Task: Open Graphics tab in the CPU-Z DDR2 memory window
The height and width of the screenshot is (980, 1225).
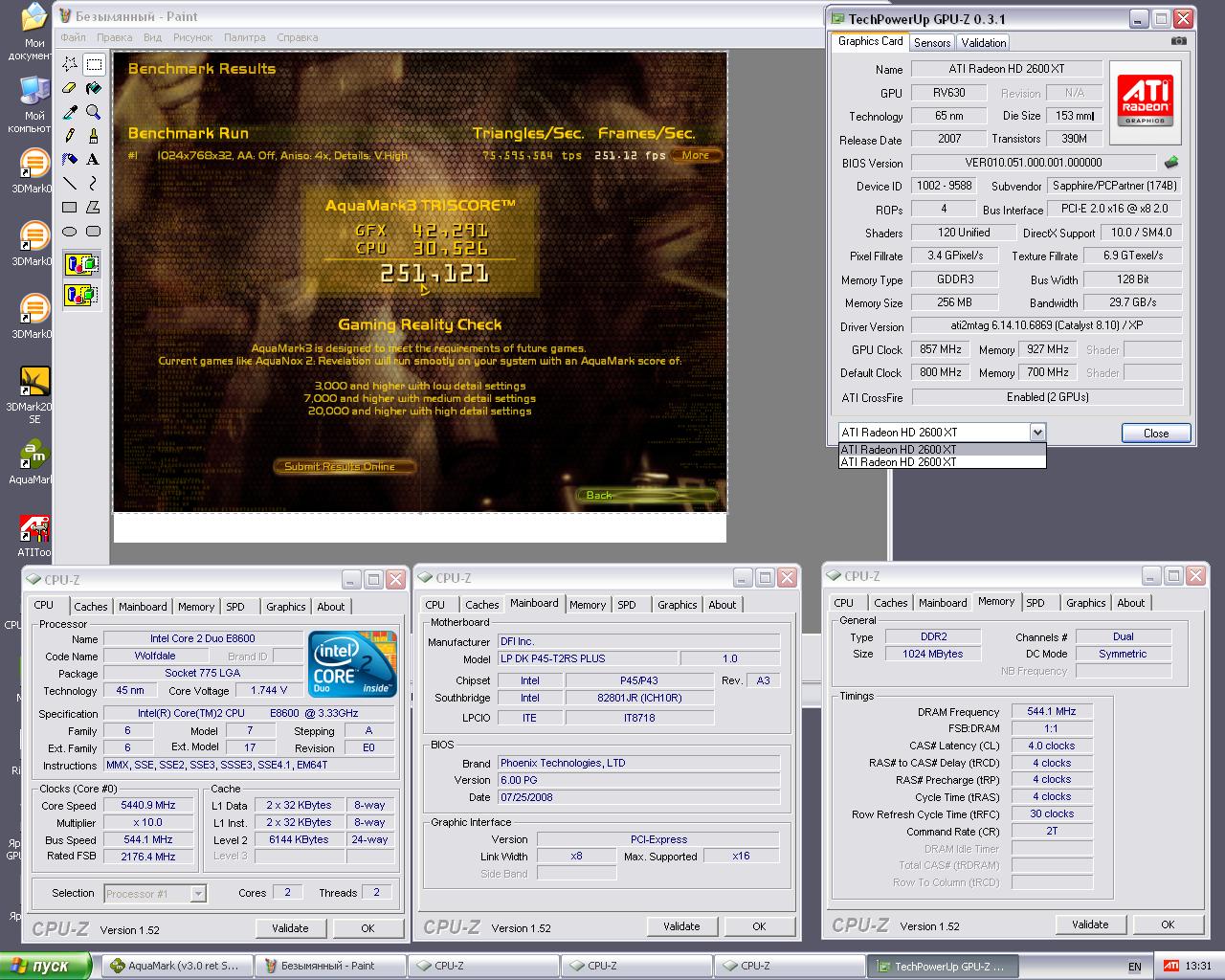Action: 1086,603
